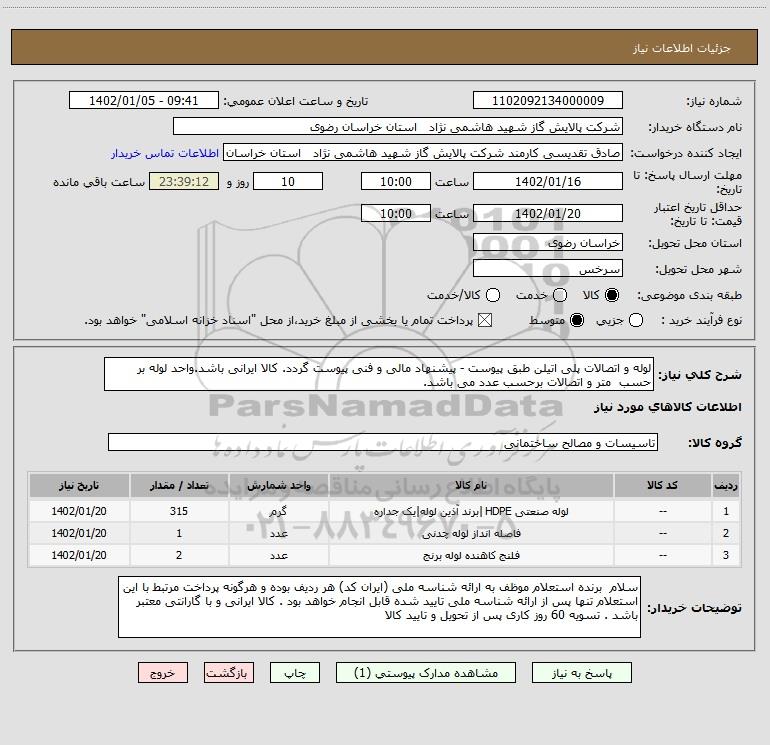
Task: Click the اطلاعات کالاهای مورد نیاز heading
Action: [667, 407]
